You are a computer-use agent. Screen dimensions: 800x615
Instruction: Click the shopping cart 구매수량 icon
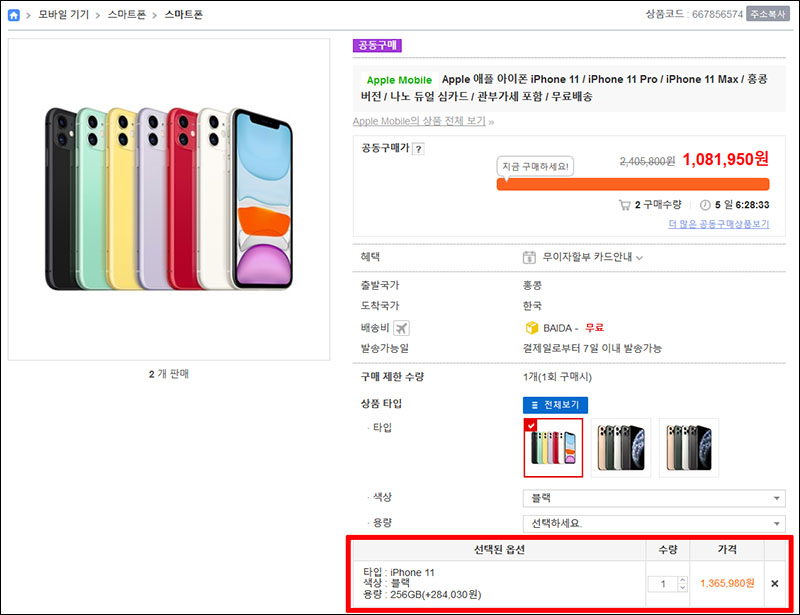click(x=624, y=205)
